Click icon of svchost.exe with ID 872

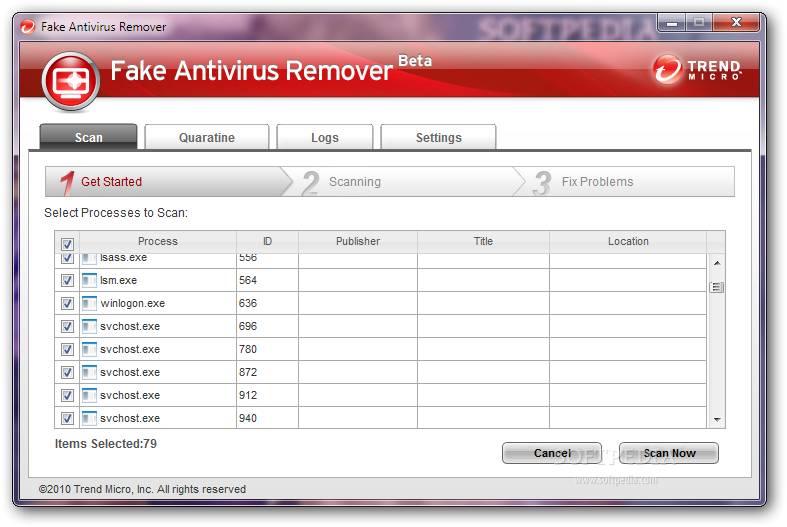[89, 372]
